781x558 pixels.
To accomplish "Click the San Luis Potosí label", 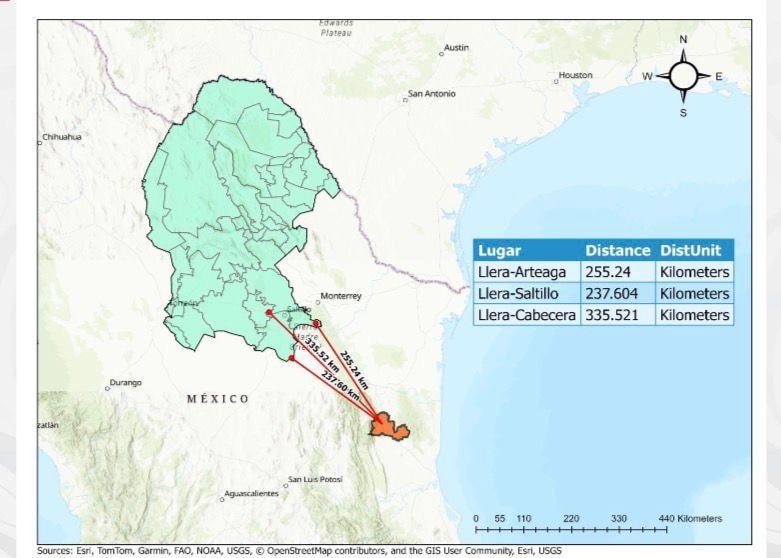I will (x=315, y=480).
